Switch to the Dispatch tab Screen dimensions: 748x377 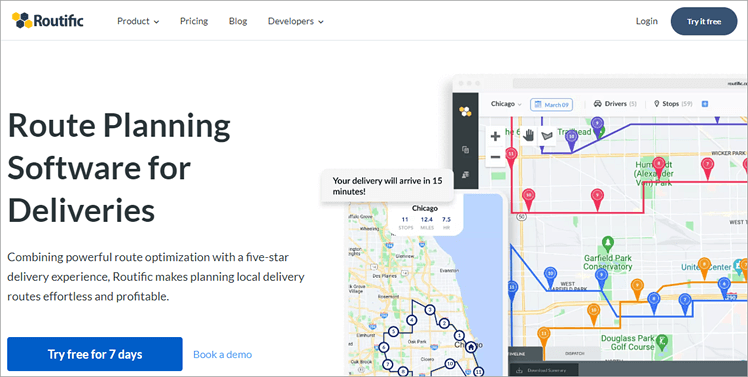(574, 354)
